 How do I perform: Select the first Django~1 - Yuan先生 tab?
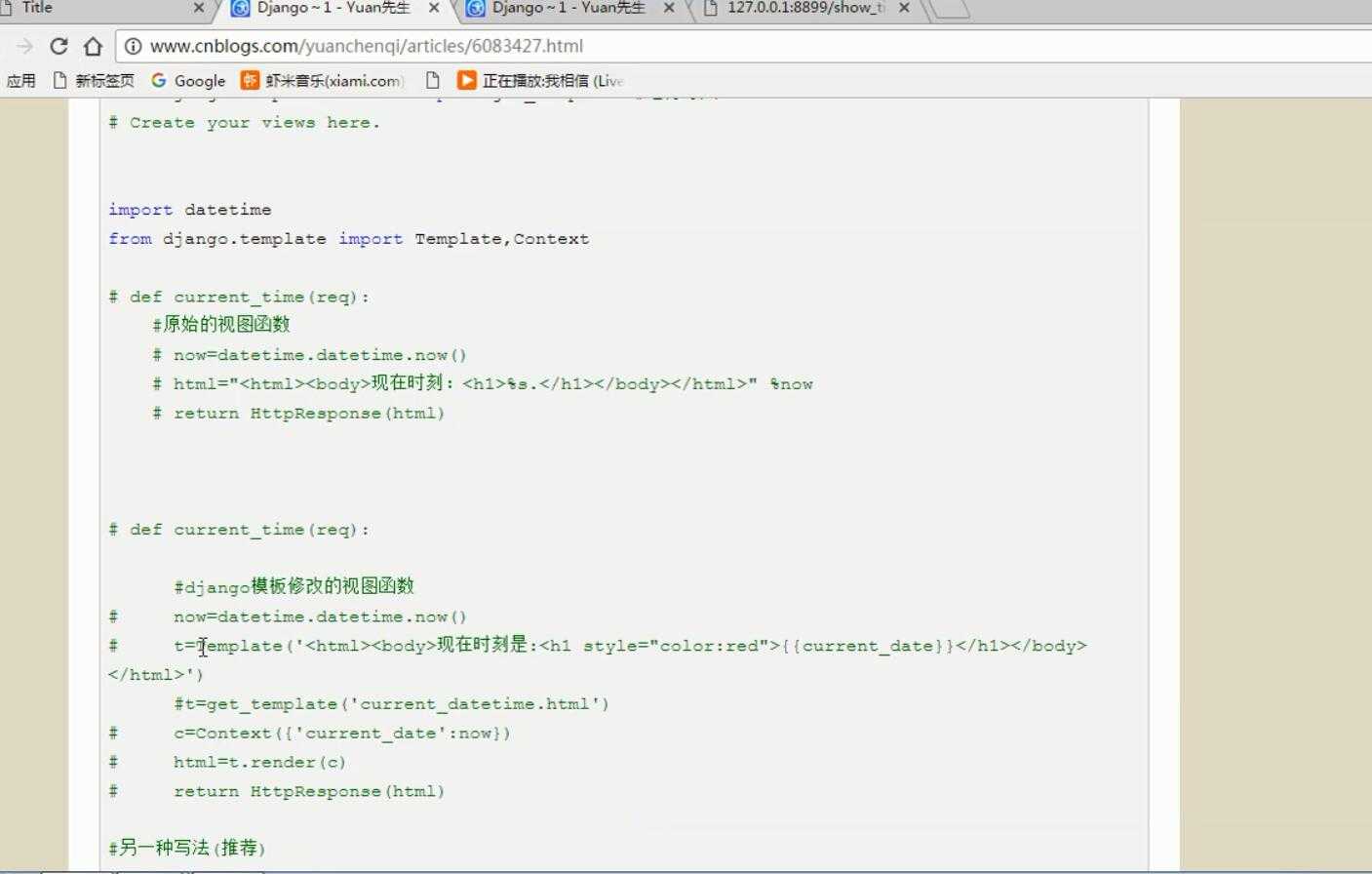point(333,8)
